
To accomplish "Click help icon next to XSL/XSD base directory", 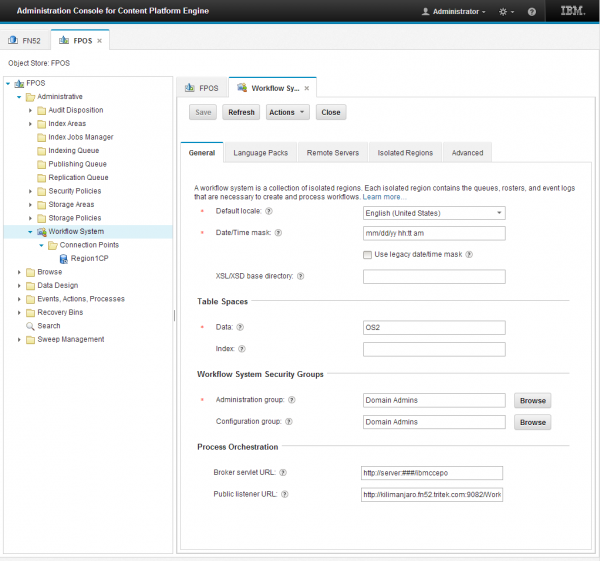I will [300, 276].
